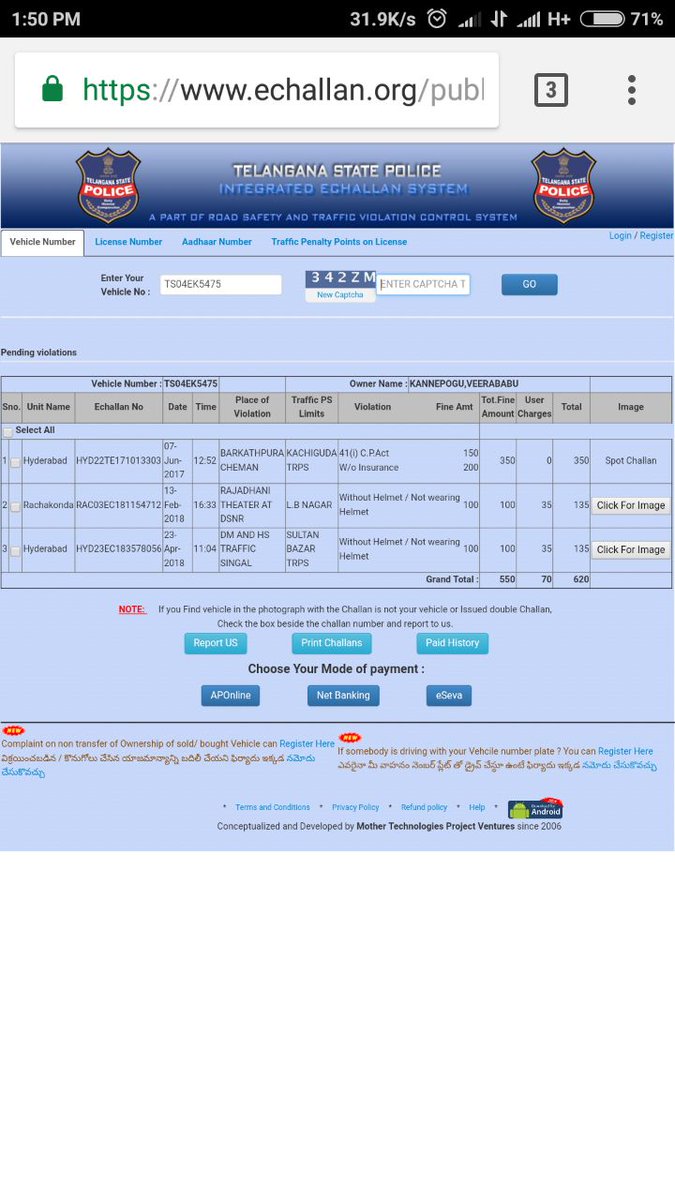The width and height of the screenshot is (675, 1200).
Task: Tap the left Telangana State Police emblem
Action: pos(109,186)
